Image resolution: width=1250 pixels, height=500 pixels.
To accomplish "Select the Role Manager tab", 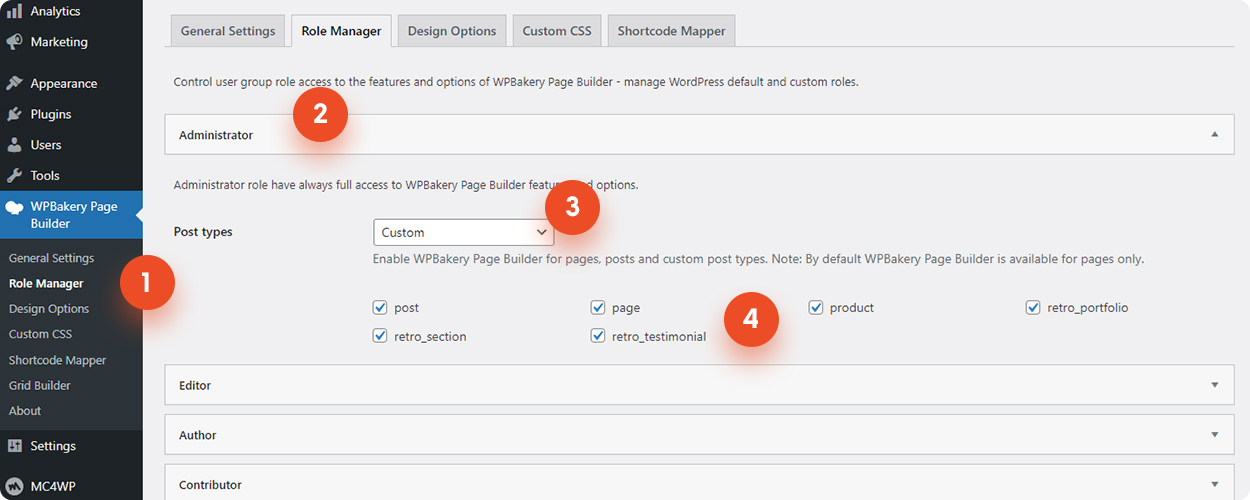I will click(341, 31).
